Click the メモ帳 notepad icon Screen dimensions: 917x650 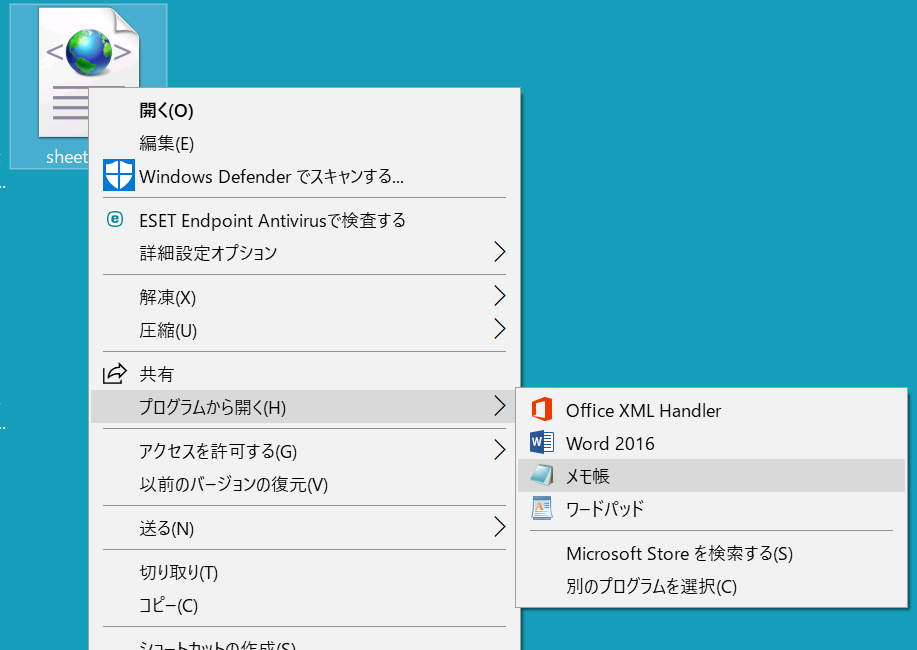point(542,475)
